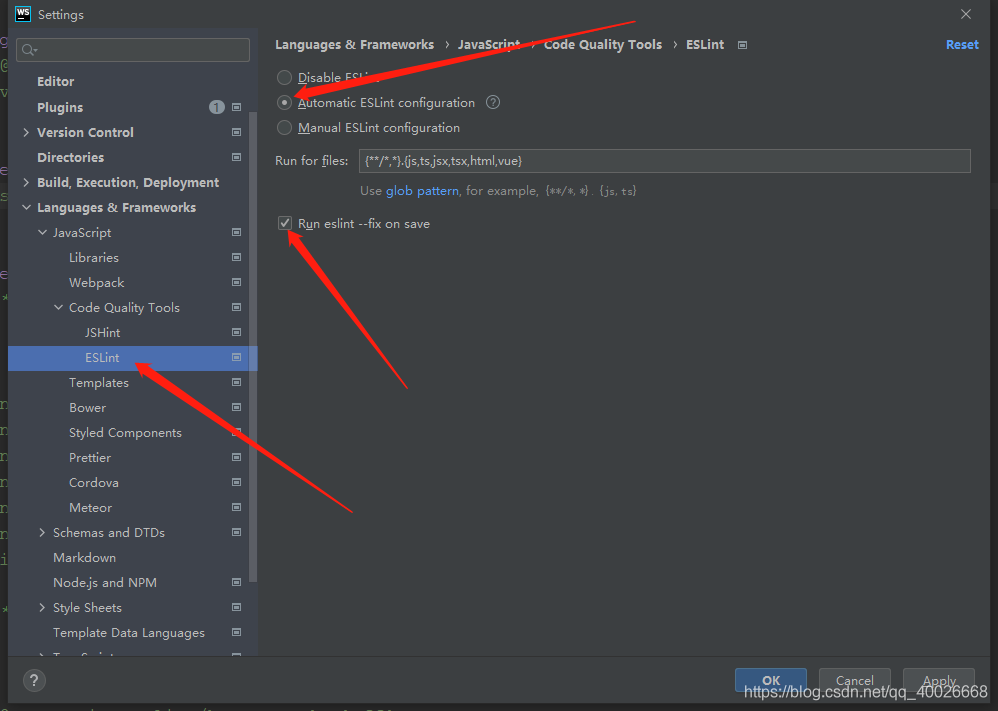Click the project-level icon beside Prettier
998x711 pixels.
236,458
